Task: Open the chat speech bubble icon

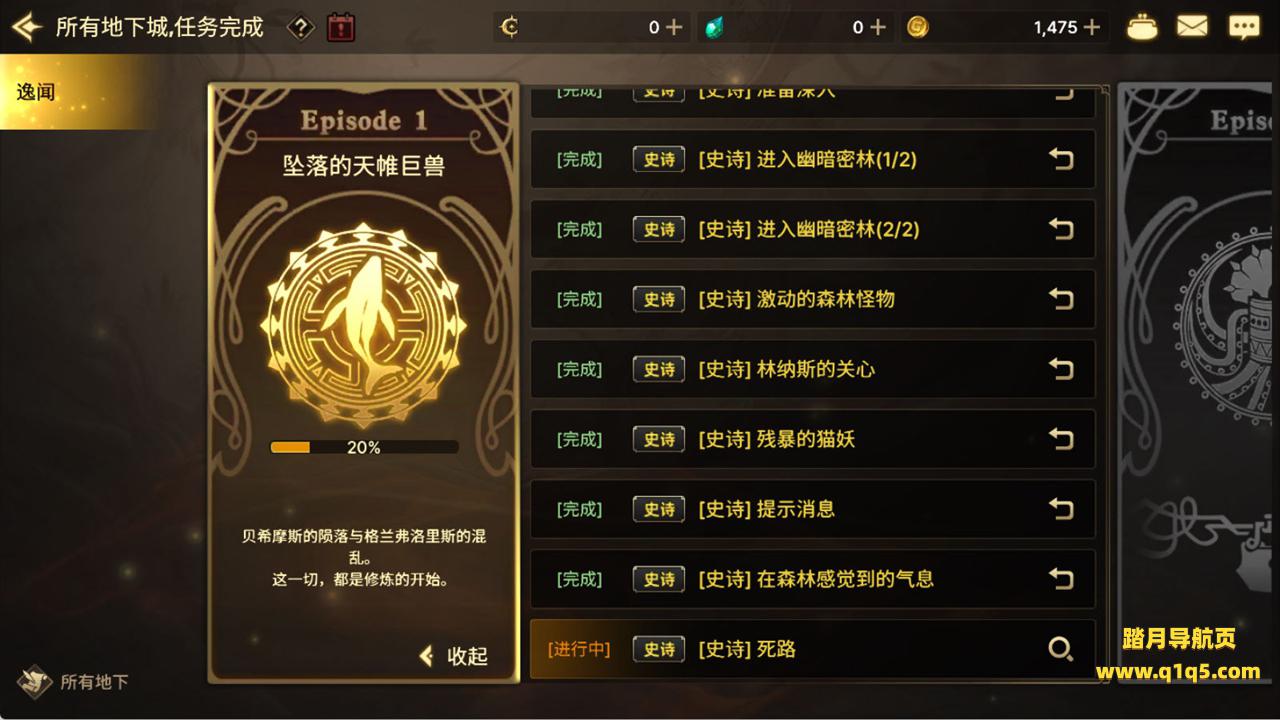Action: coord(1244,27)
